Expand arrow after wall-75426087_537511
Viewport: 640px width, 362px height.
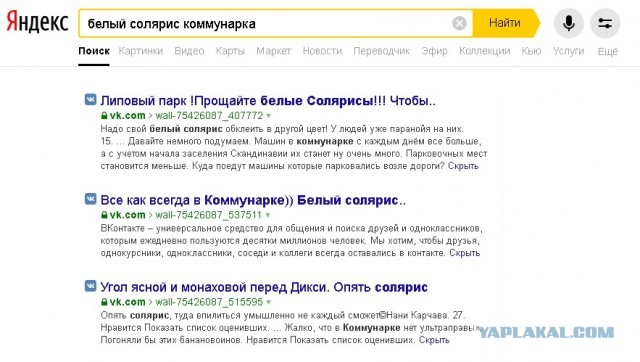pos(268,215)
